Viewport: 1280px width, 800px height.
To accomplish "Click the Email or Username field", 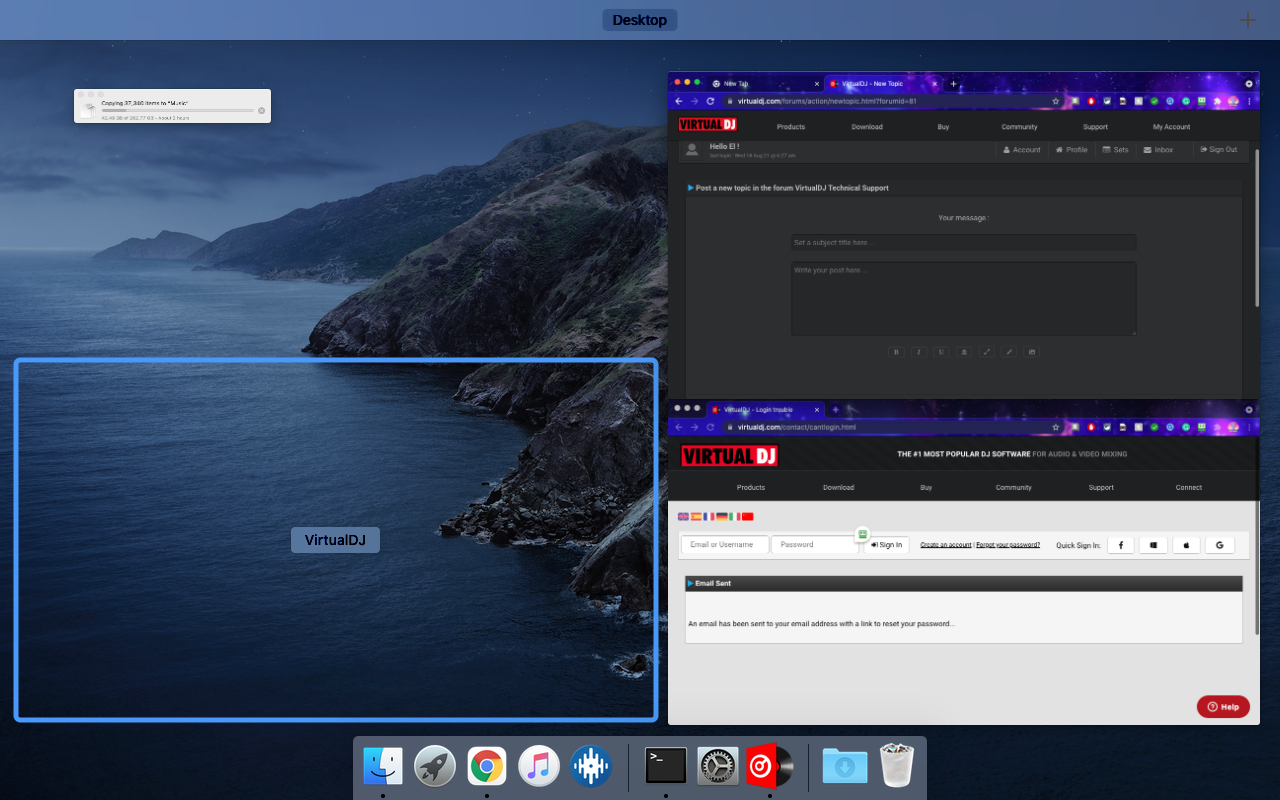I will tap(725, 545).
